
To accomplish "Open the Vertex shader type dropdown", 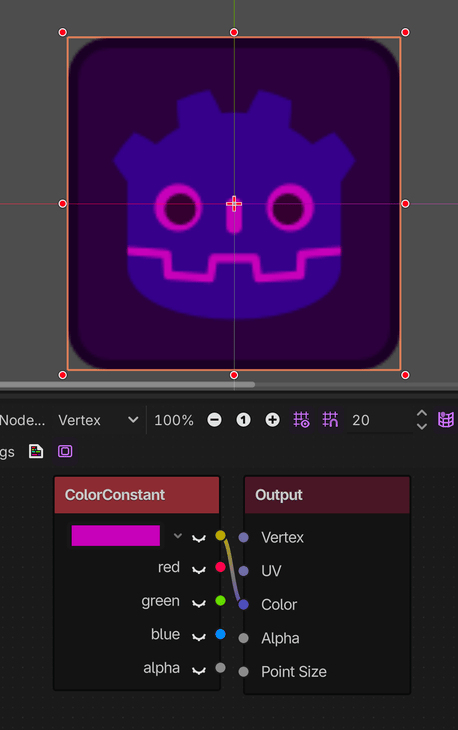I will (98, 420).
